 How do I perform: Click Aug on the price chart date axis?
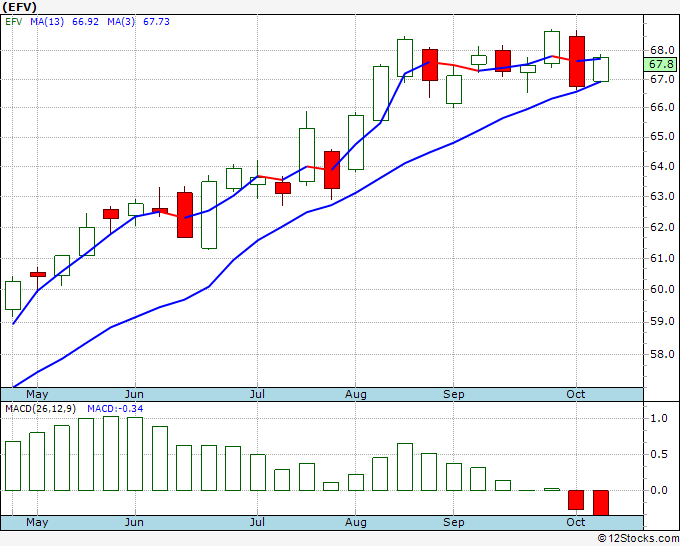[356, 395]
